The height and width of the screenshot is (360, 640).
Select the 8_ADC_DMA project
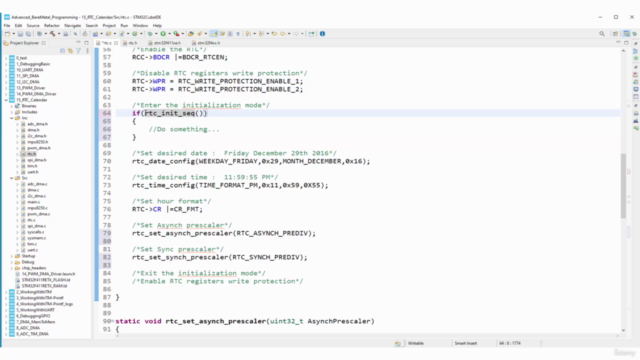coord(28,328)
